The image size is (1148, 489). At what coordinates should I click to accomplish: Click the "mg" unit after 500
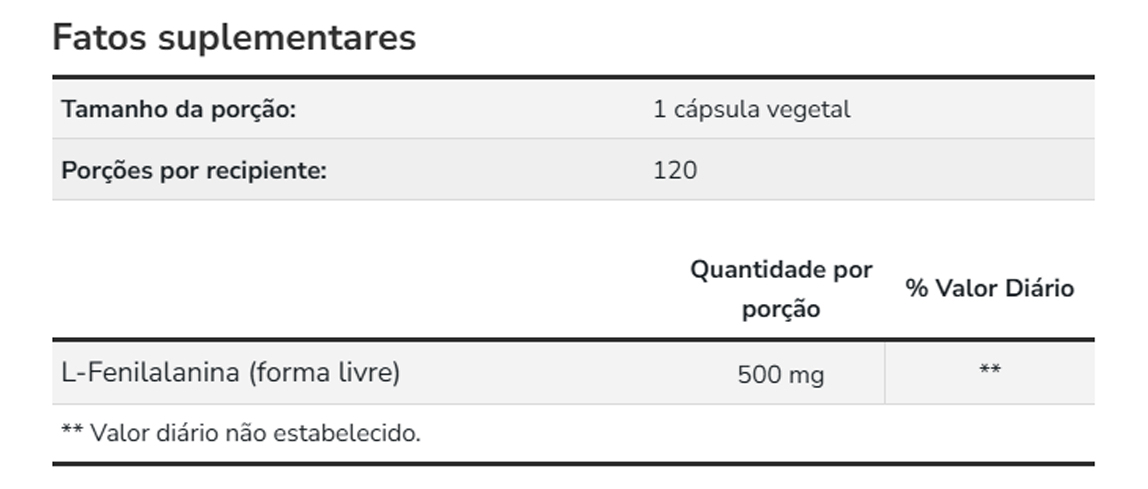coord(807,376)
